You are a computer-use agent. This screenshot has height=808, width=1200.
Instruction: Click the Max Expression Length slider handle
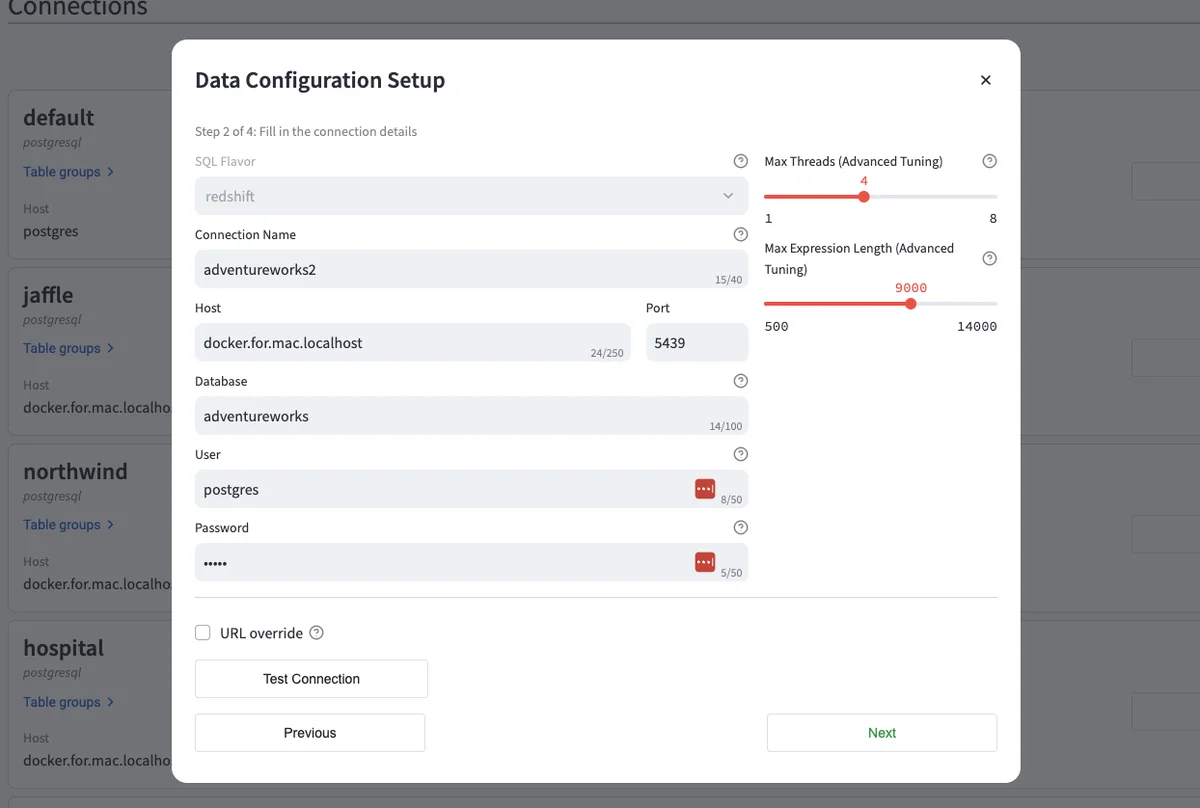(910, 304)
